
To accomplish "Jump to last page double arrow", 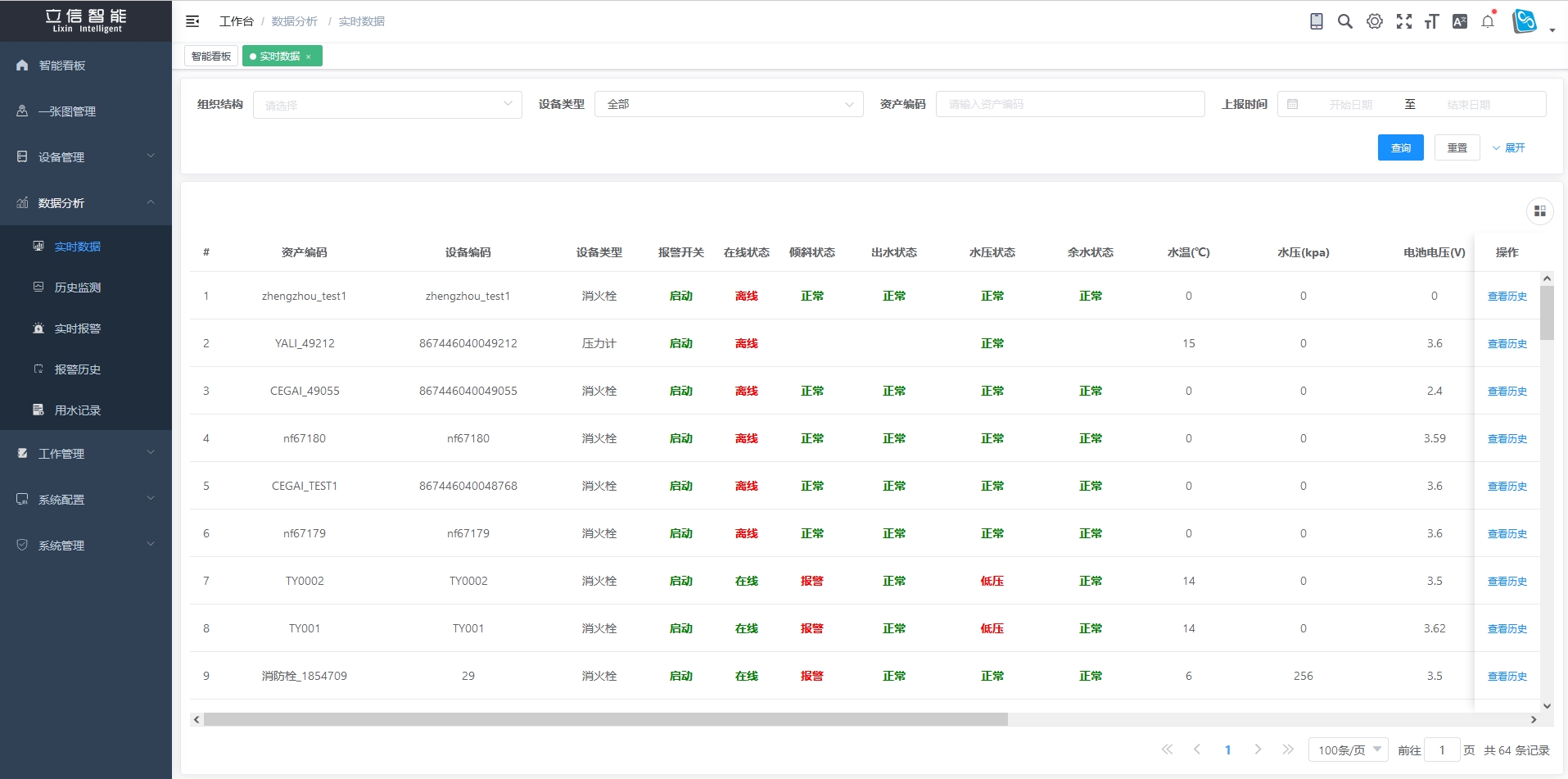I will coord(1288,750).
